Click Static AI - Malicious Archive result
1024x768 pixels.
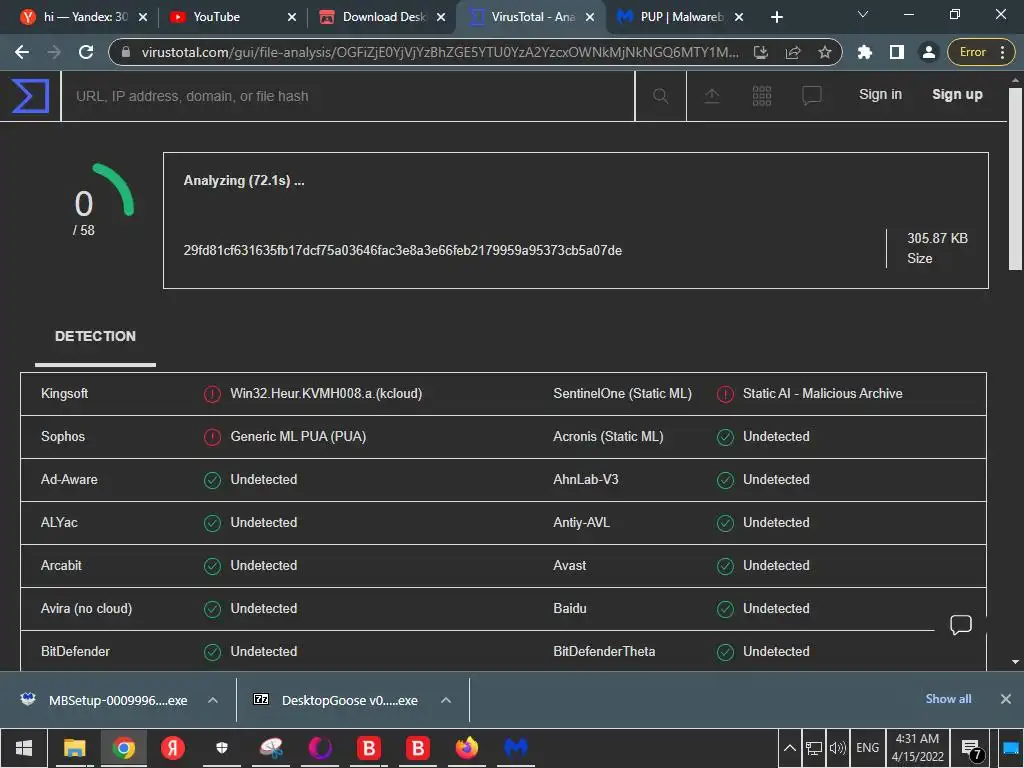click(x=822, y=394)
